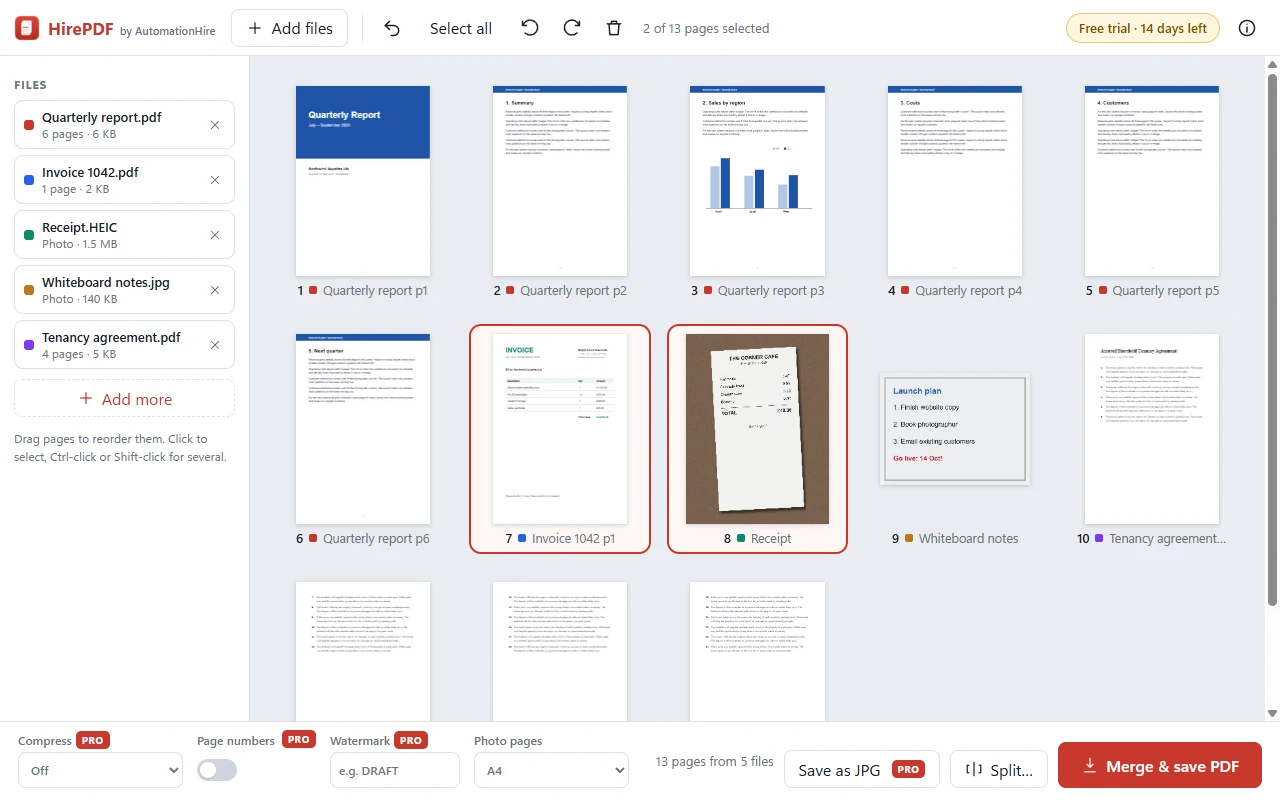Open the info icon beside trial badge
The image size is (1280, 800).
tap(1247, 28)
